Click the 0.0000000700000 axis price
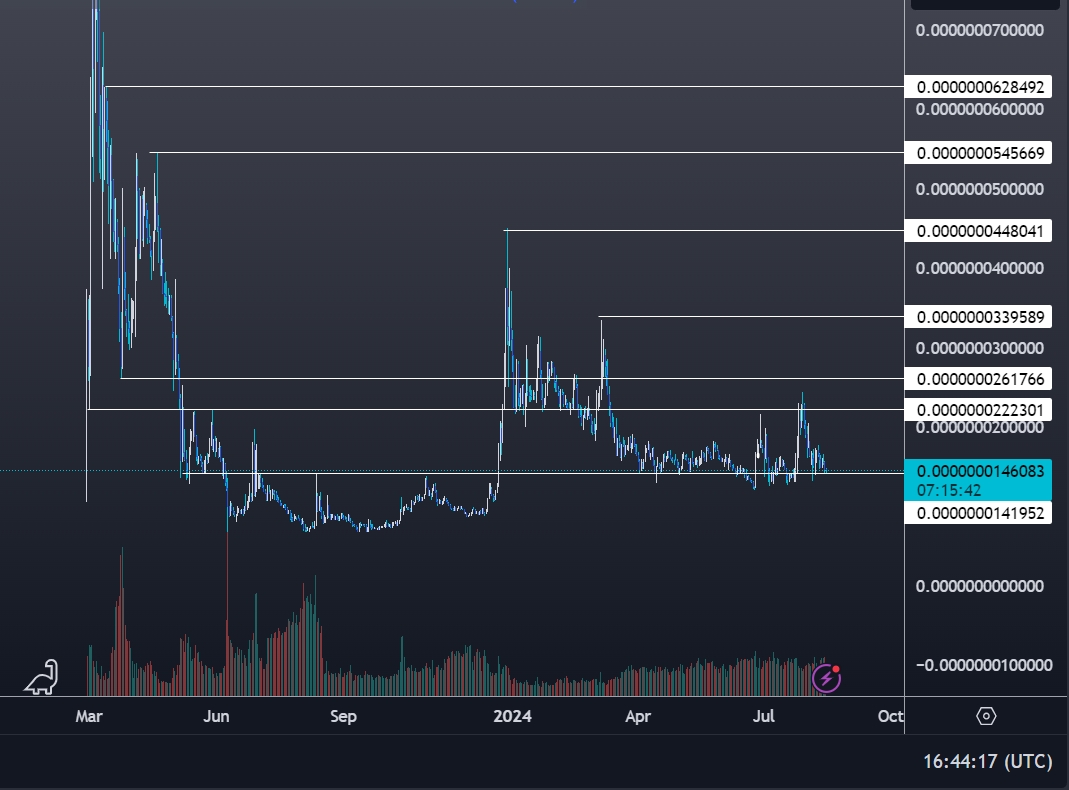 pyautogui.click(x=980, y=30)
